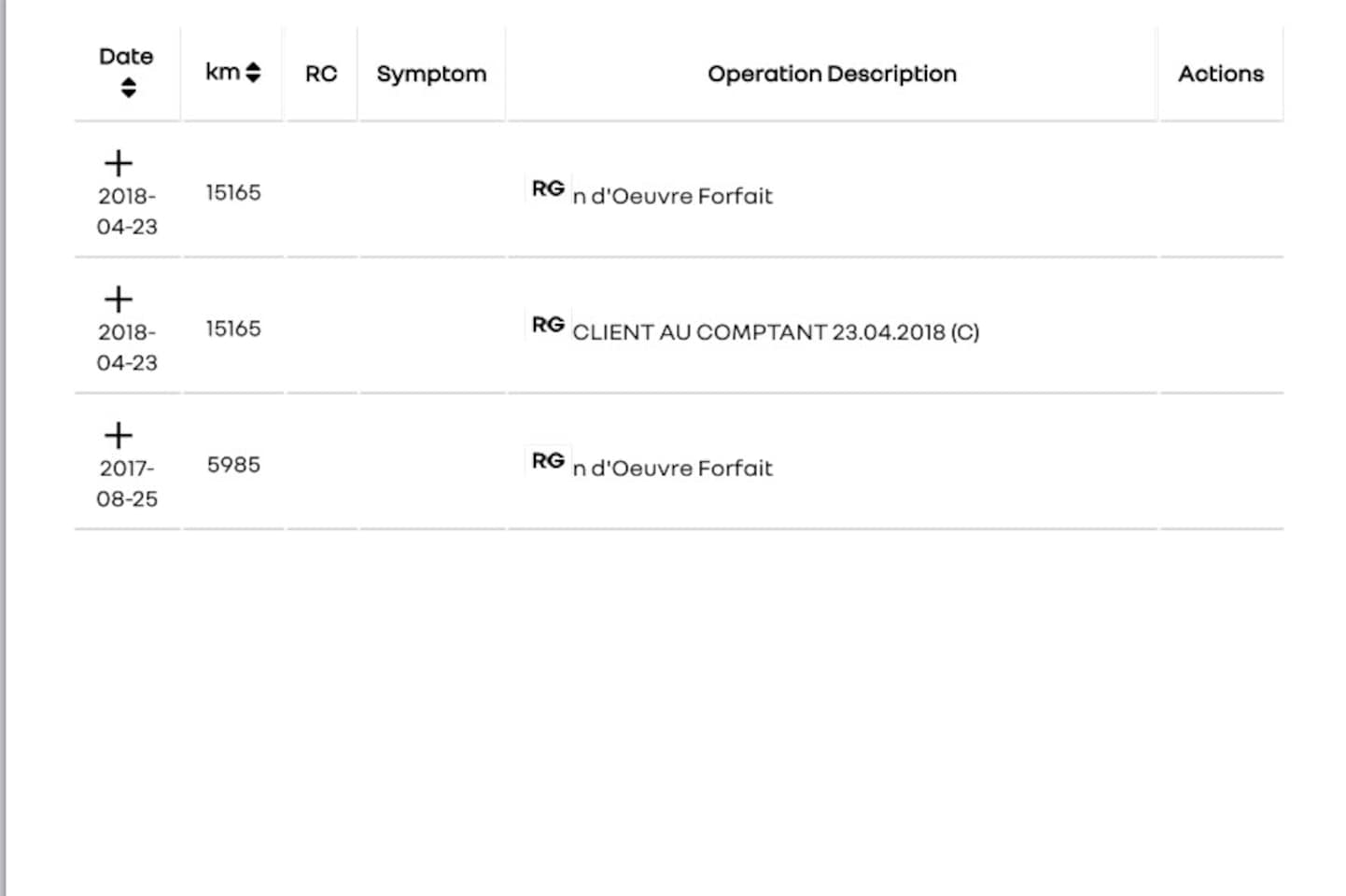
Task: Click the Symptom column header
Action: tap(431, 74)
